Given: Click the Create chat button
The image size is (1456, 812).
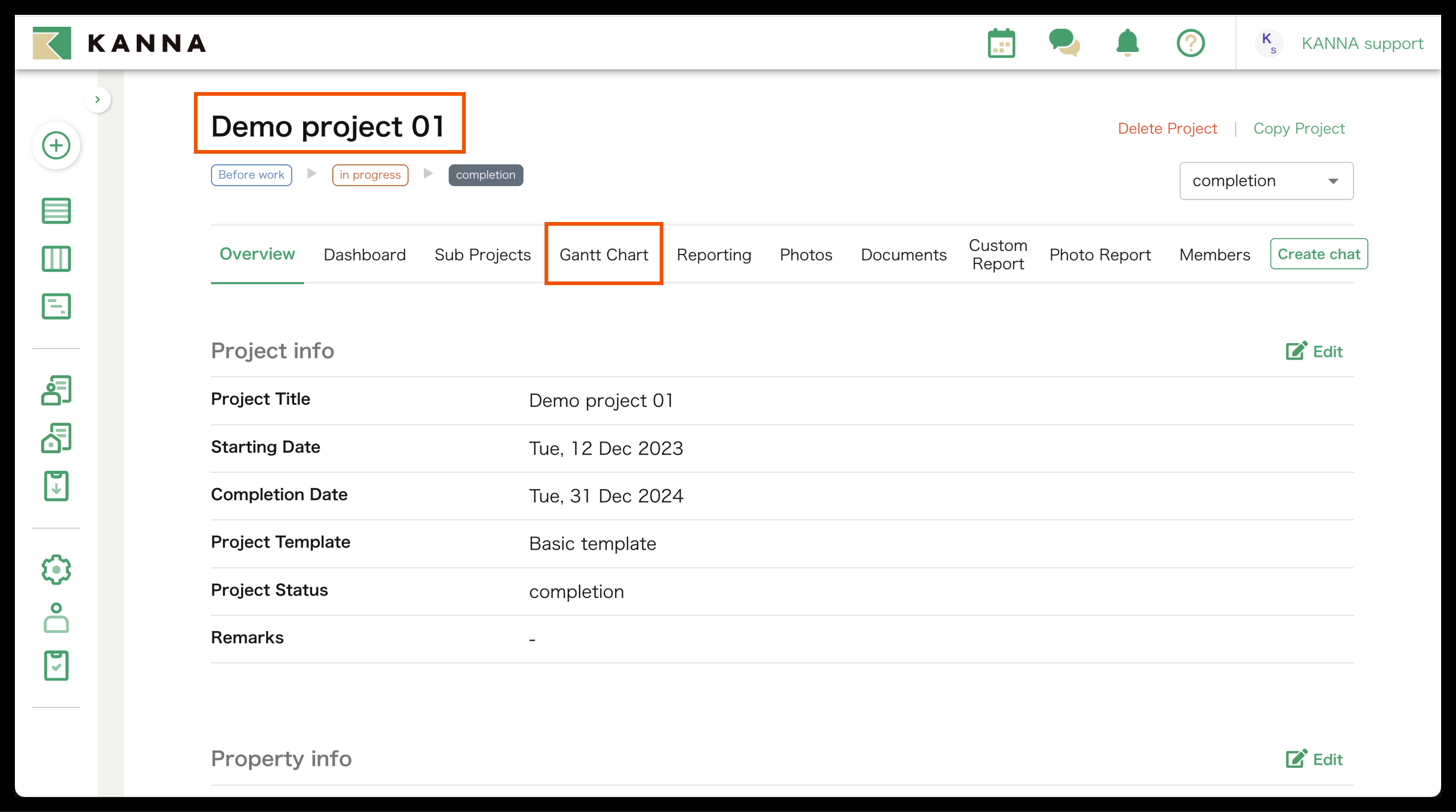Looking at the screenshot, I should (1318, 254).
